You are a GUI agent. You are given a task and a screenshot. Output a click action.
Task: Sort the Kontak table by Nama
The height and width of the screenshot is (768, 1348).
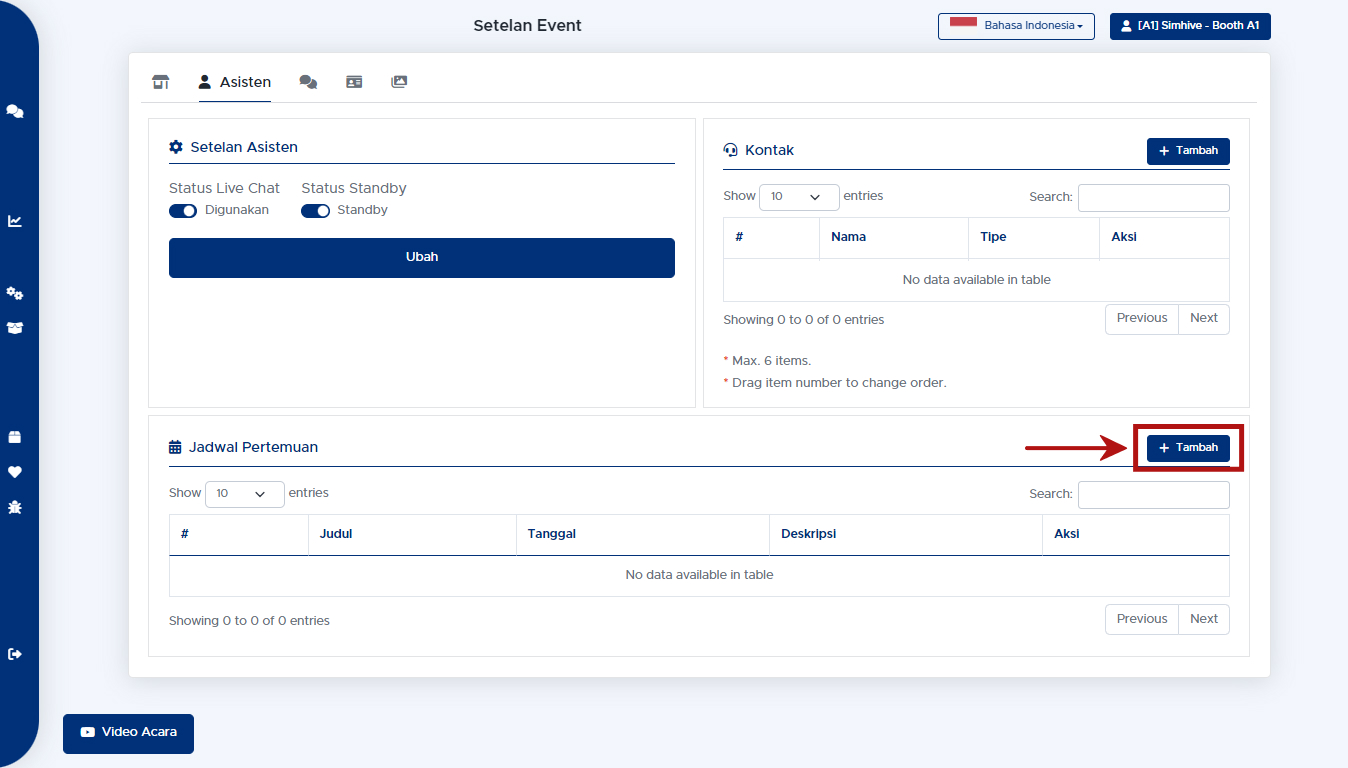[x=893, y=238]
